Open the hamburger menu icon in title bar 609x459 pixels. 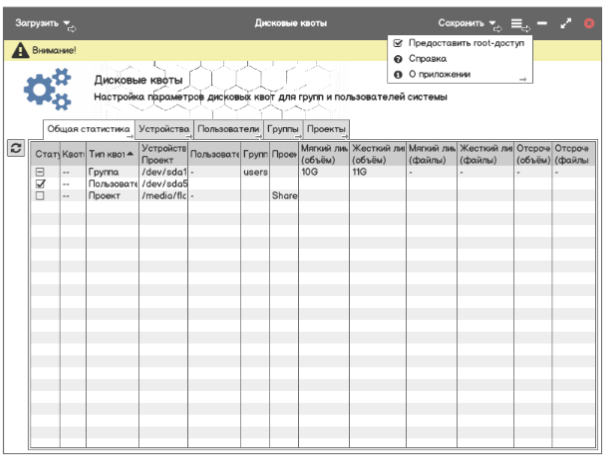[517, 22]
